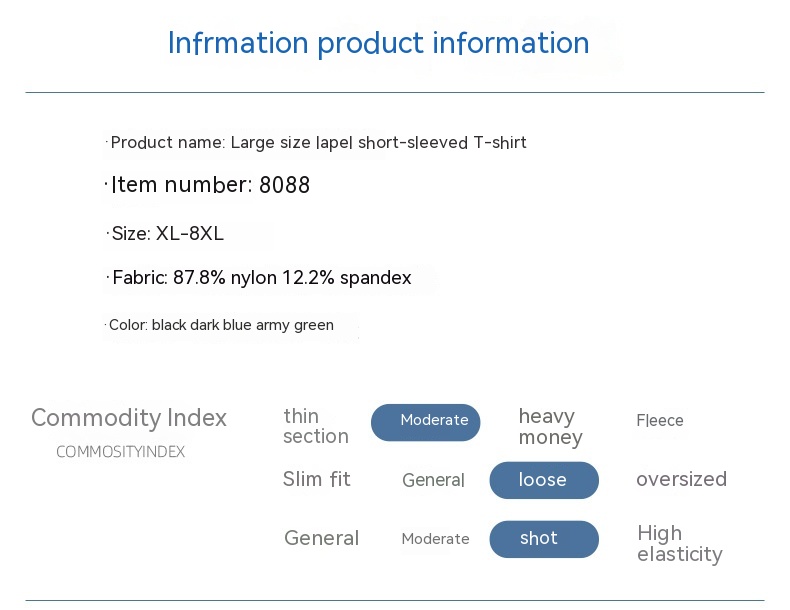Choose the 'Slim fit' option
The height and width of the screenshot is (610, 790).
pos(317,479)
